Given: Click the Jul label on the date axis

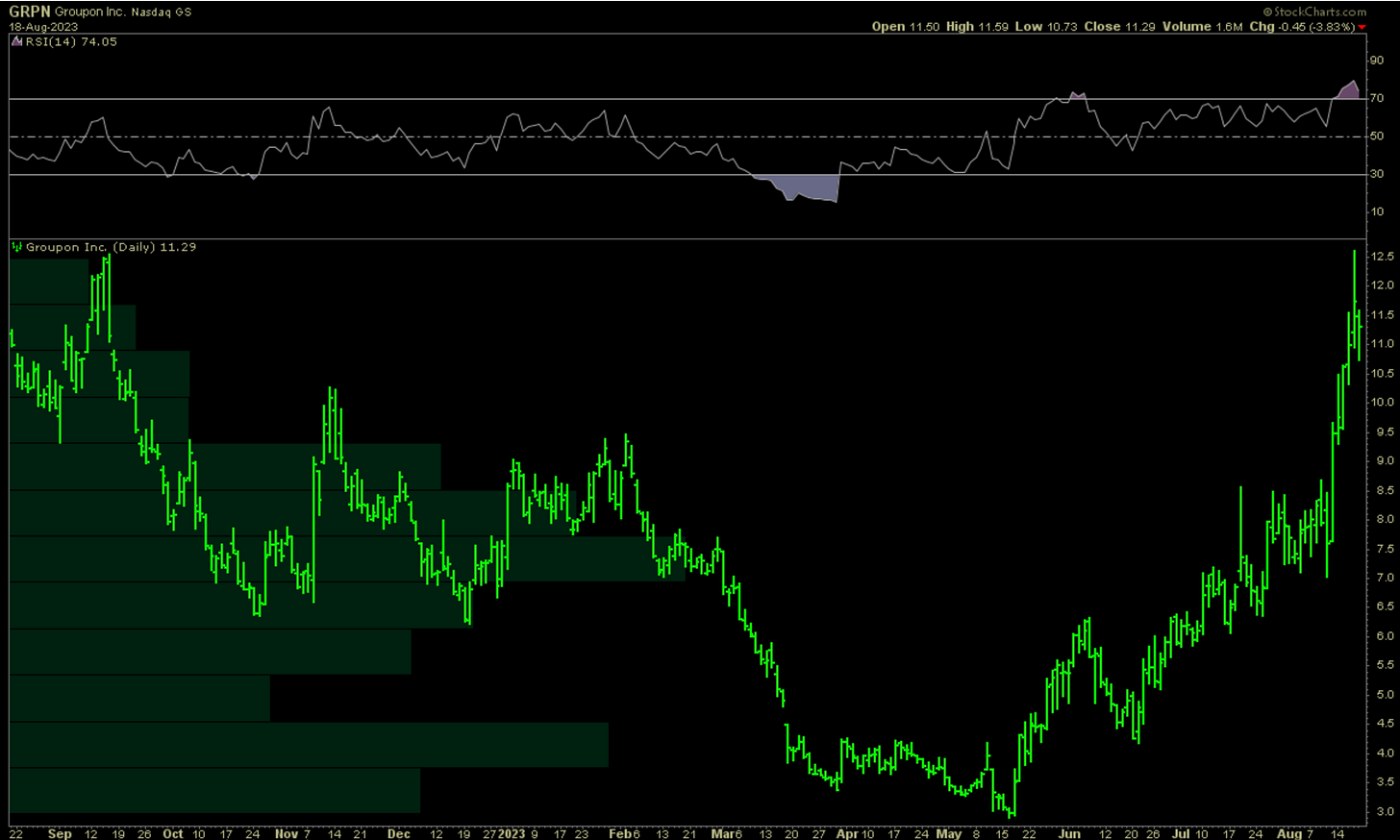Looking at the screenshot, I should [1181, 833].
